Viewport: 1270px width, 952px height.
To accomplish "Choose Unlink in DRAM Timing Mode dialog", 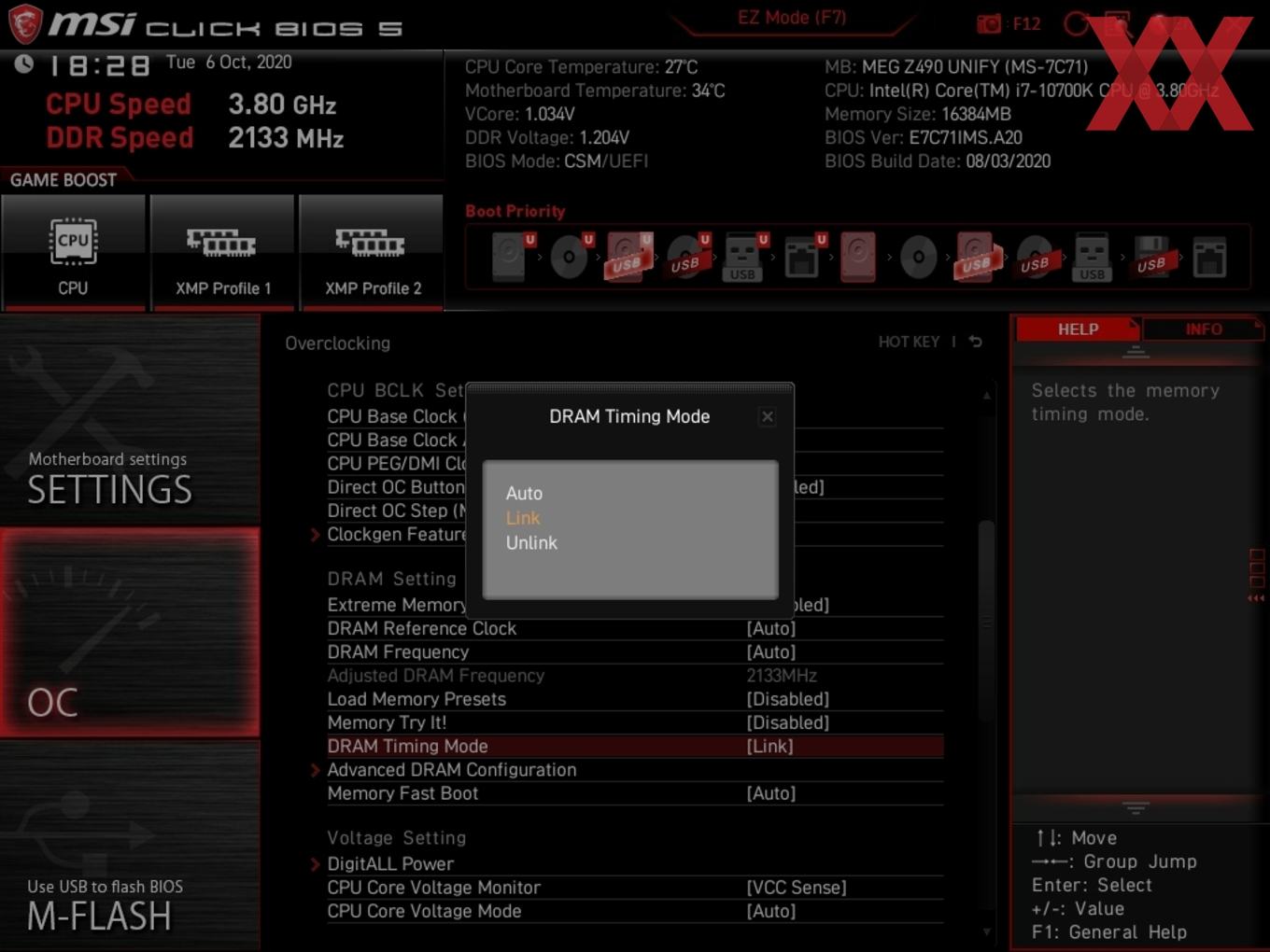I will pos(531,542).
